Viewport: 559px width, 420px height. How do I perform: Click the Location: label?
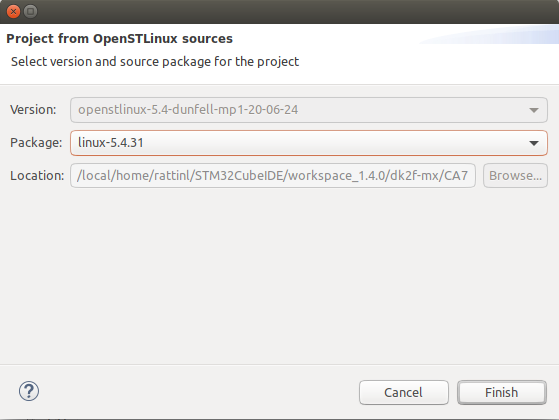pos(37,175)
